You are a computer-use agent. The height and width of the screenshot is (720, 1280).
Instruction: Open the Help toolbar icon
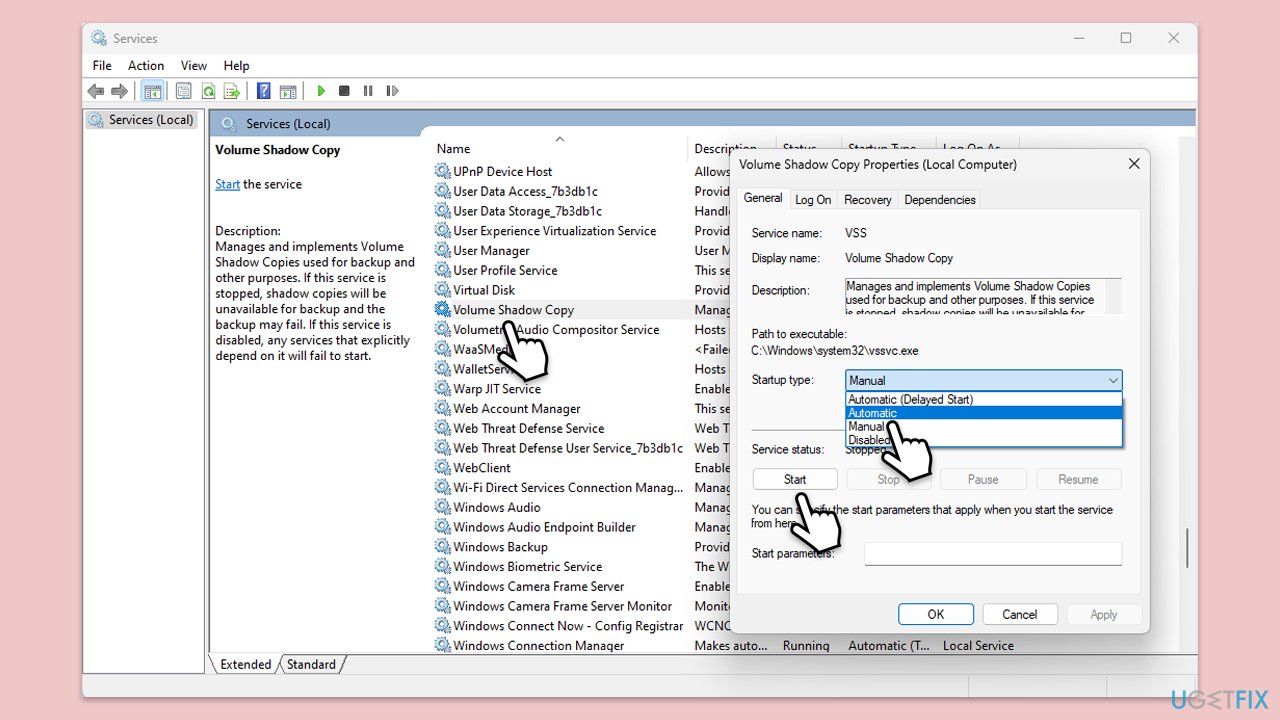click(263, 91)
